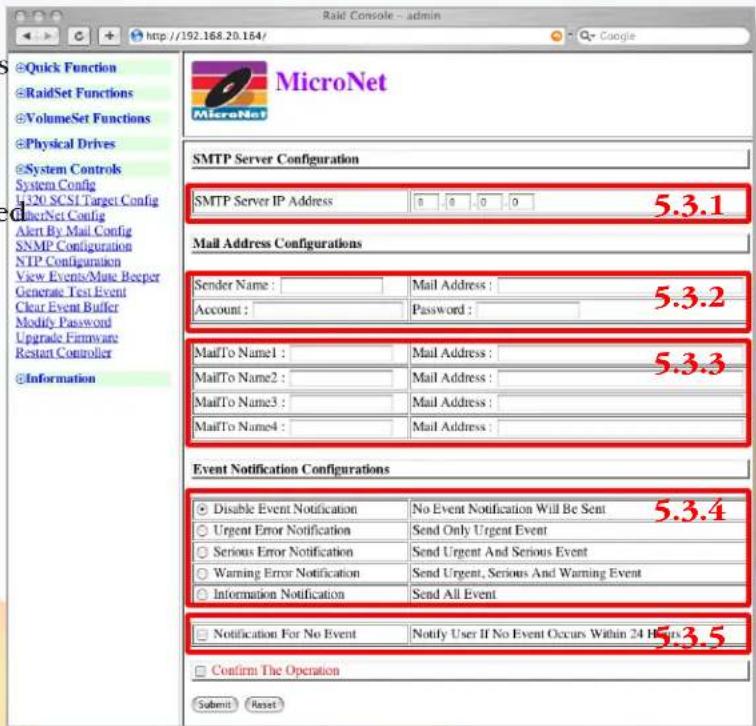Image resolution: width=756 pixels, height=726 pixels.
Task: Click the MailTo Name3 input field
Action: pyautogui.click(x=341, y=403)
